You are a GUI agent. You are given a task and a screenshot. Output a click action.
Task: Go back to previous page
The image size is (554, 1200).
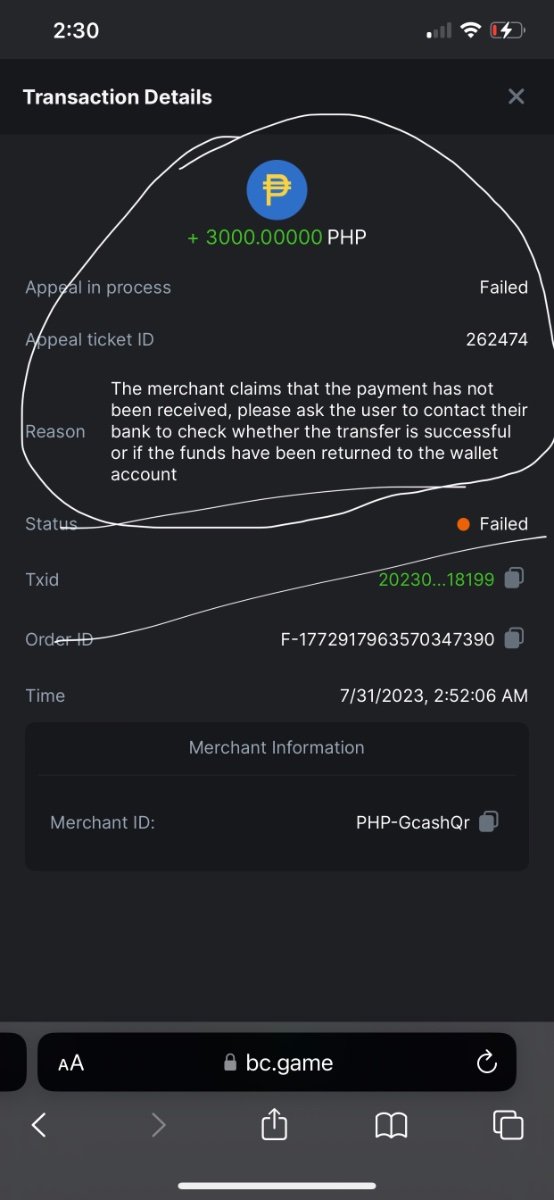(39, 1125)
